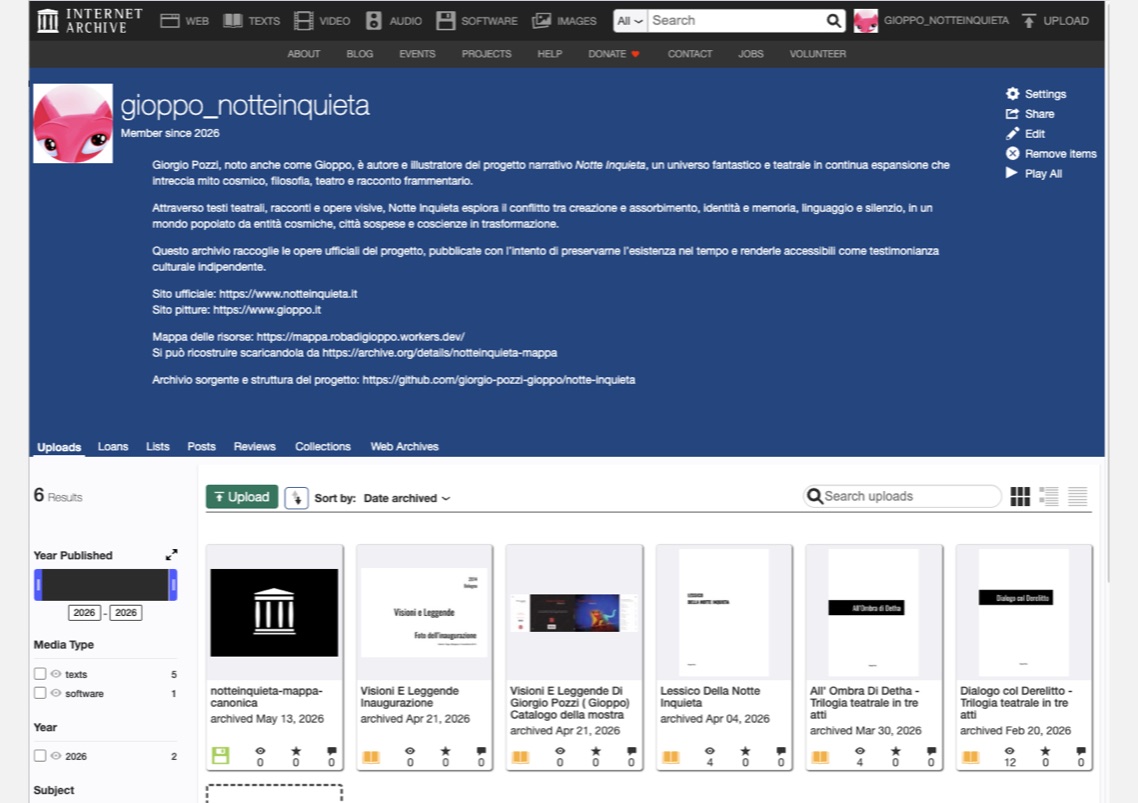Click the Upload arrow in top bar
Viewport: 1138px width, 803px height.
(1055, 21)
